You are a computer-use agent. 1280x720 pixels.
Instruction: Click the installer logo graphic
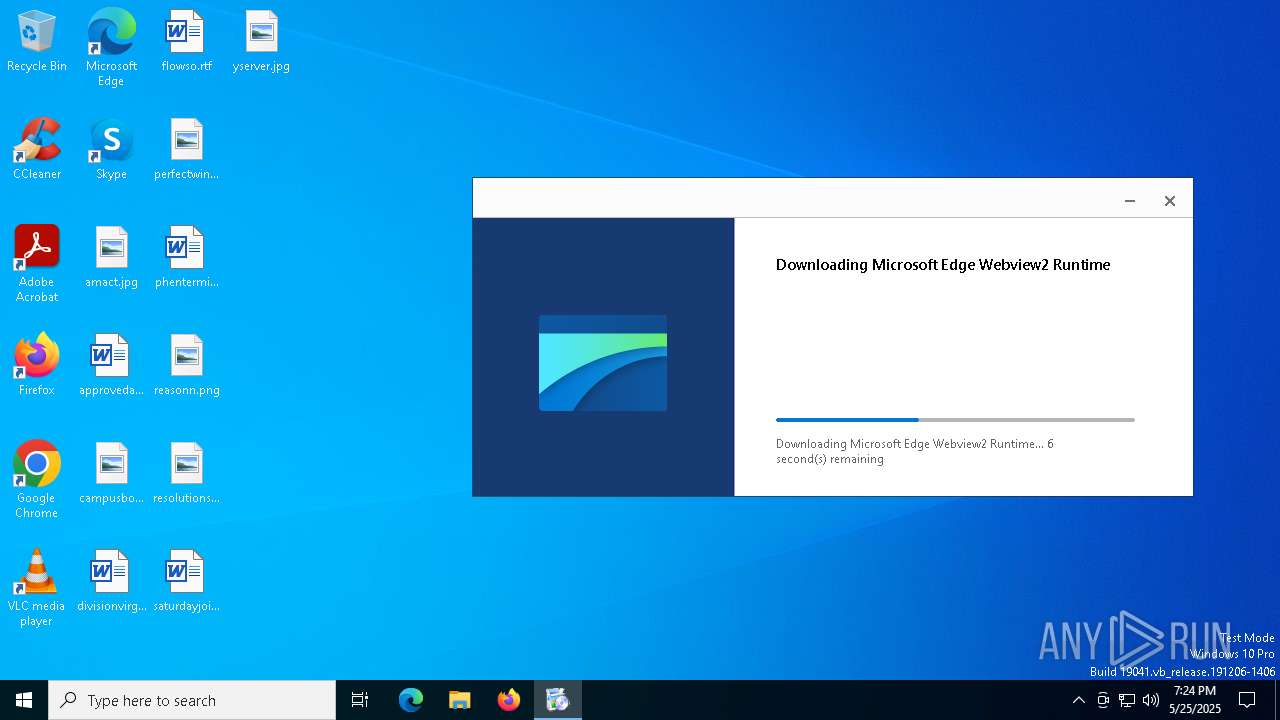pos(603,363)
